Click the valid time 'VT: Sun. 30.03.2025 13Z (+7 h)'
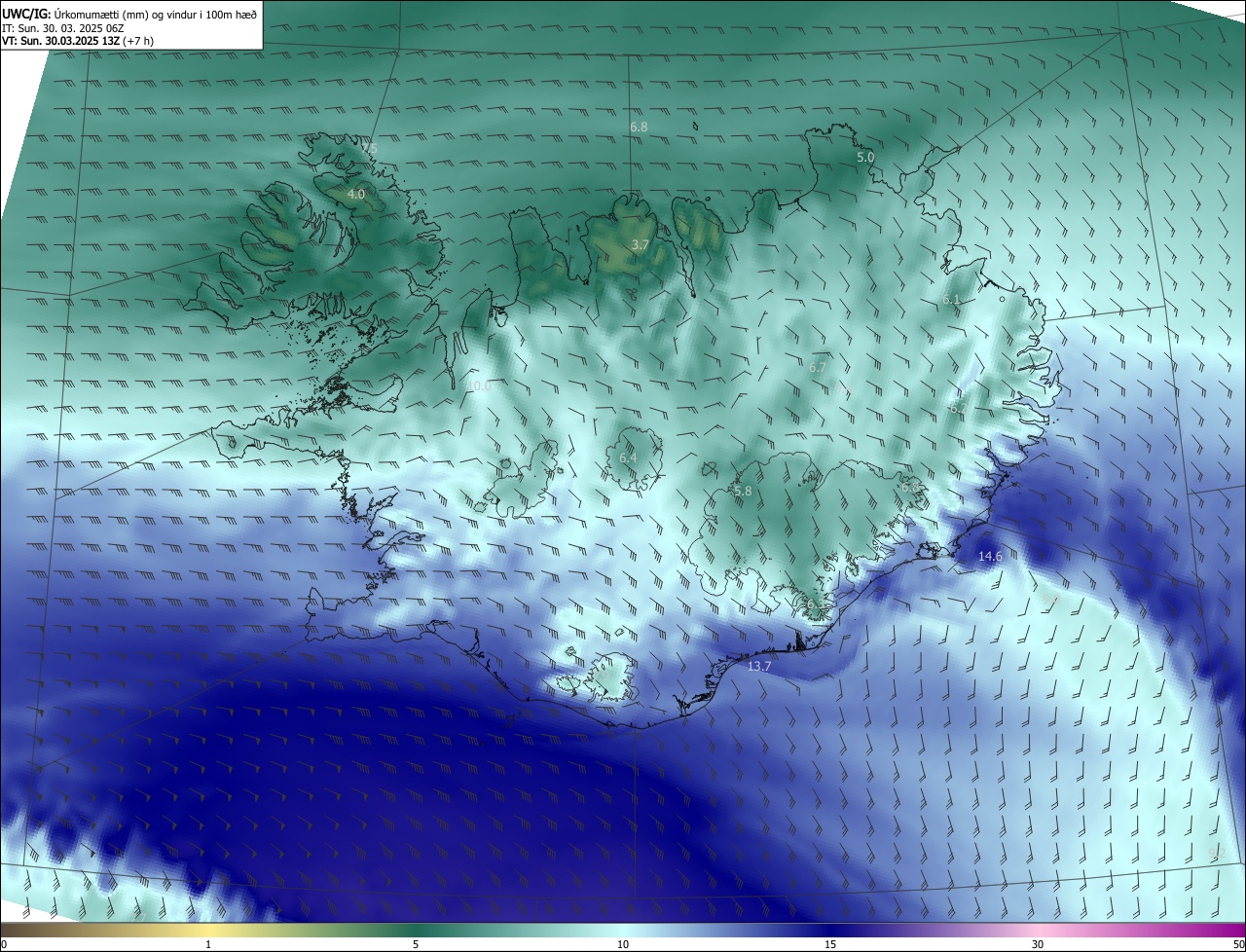This screenshot has width=1246, height=952. 78,41
